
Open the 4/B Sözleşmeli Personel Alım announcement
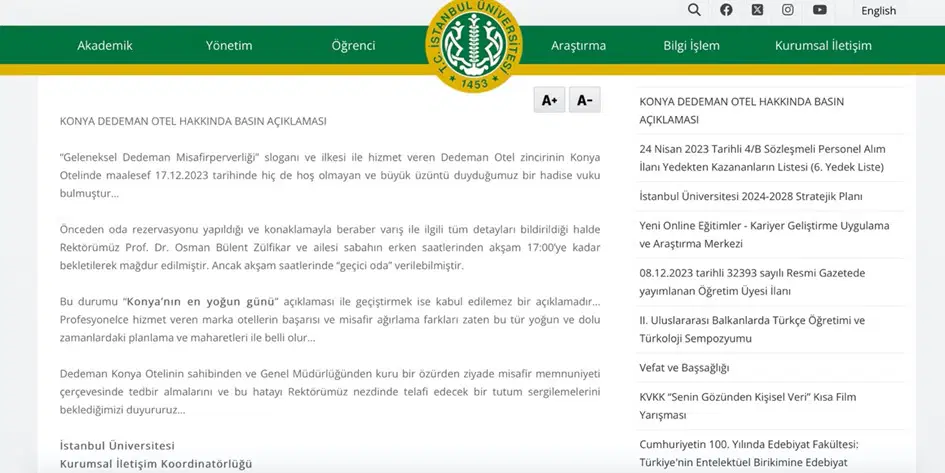[761, 157]
